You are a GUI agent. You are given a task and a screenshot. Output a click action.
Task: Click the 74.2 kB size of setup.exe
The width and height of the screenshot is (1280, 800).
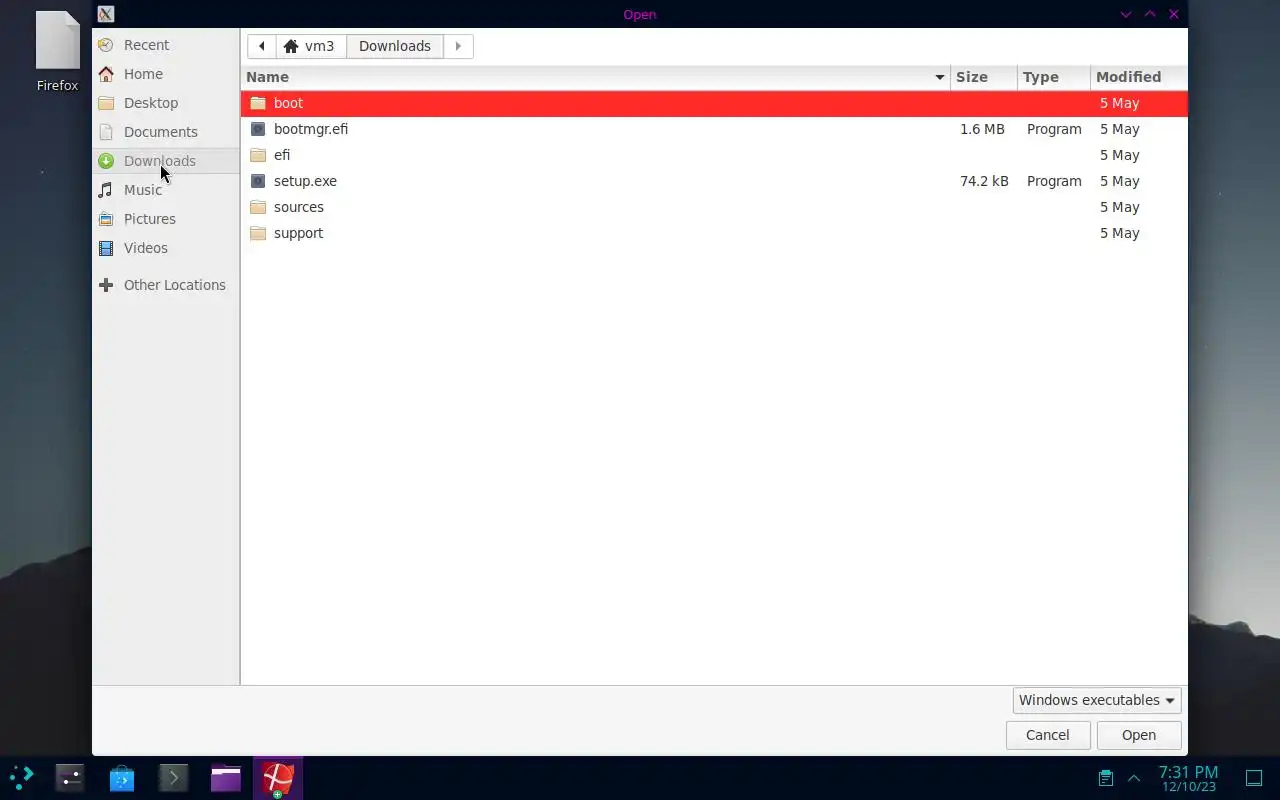click(x=984, y=181)
